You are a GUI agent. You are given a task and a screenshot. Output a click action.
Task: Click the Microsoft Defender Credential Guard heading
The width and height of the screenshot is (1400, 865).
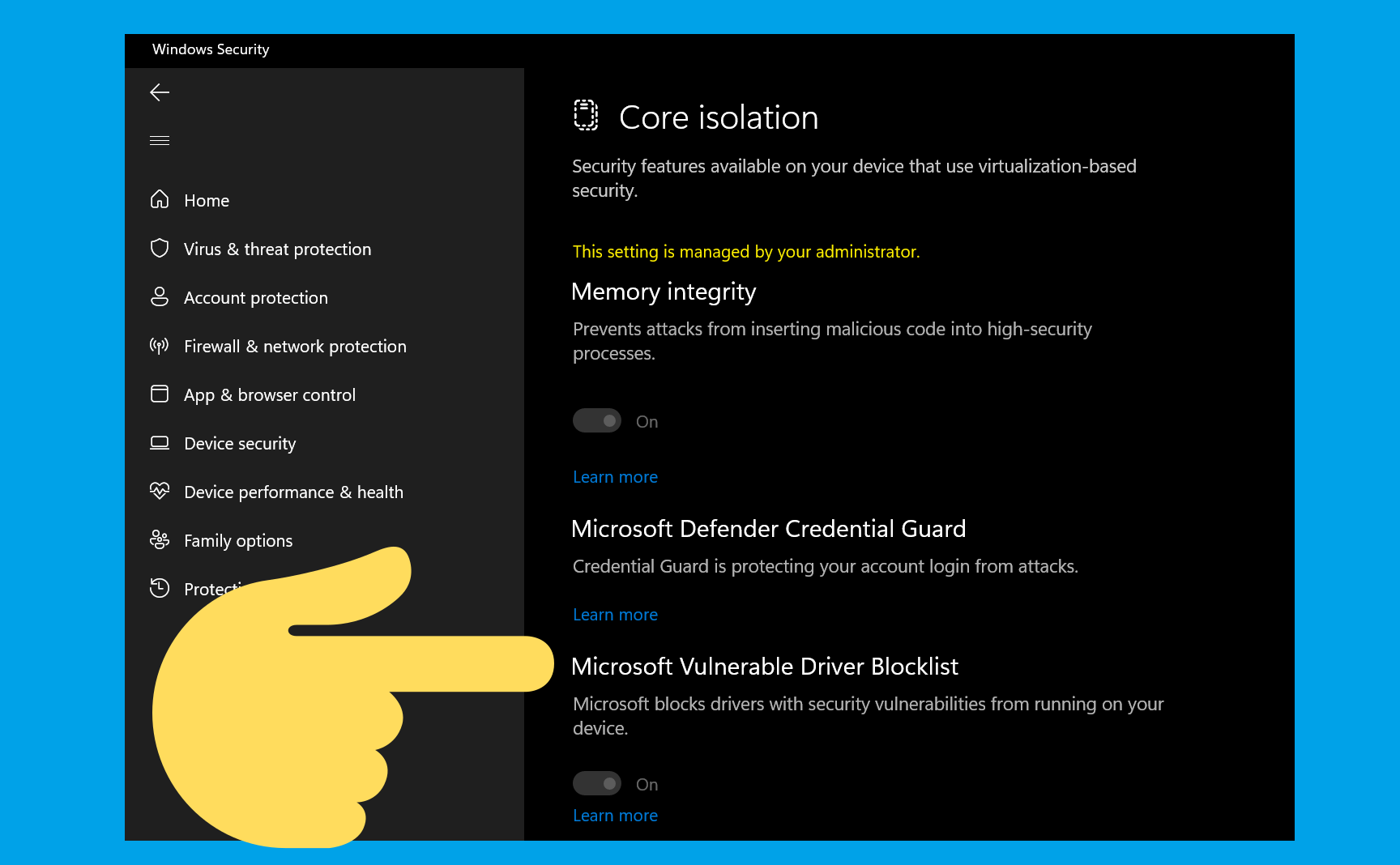click(769, 529)
